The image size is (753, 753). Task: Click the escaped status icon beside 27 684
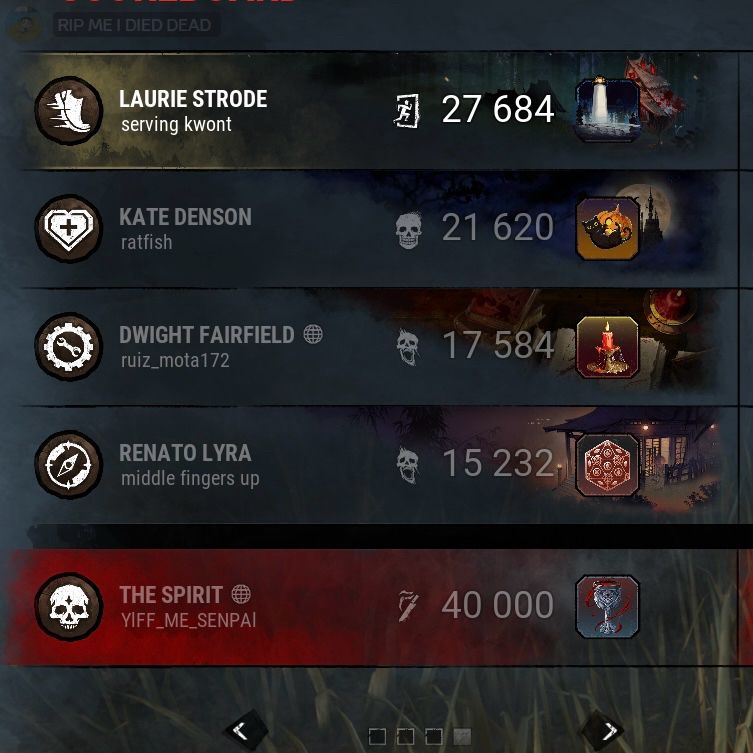coord(407,111)
